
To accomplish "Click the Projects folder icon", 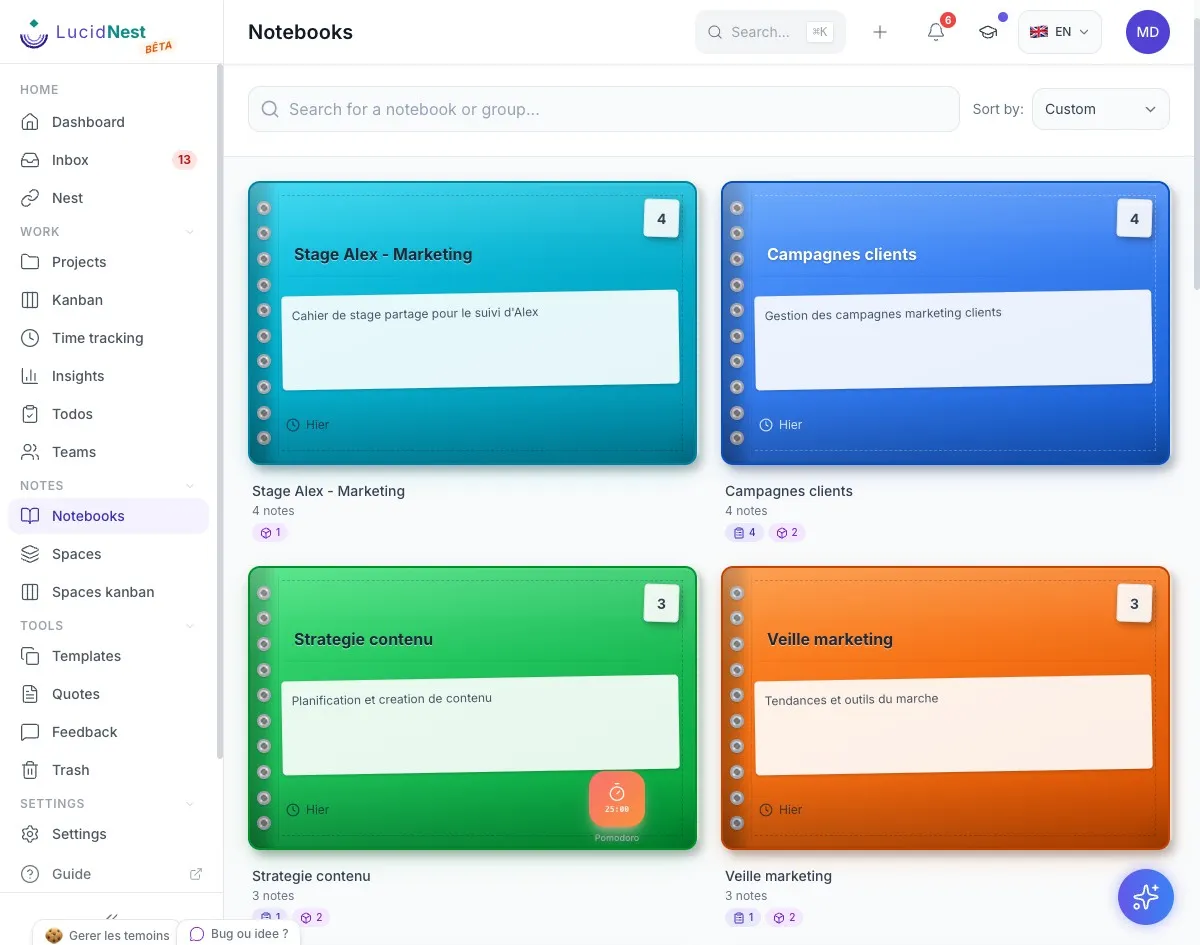I will click(x=31, y=262).
